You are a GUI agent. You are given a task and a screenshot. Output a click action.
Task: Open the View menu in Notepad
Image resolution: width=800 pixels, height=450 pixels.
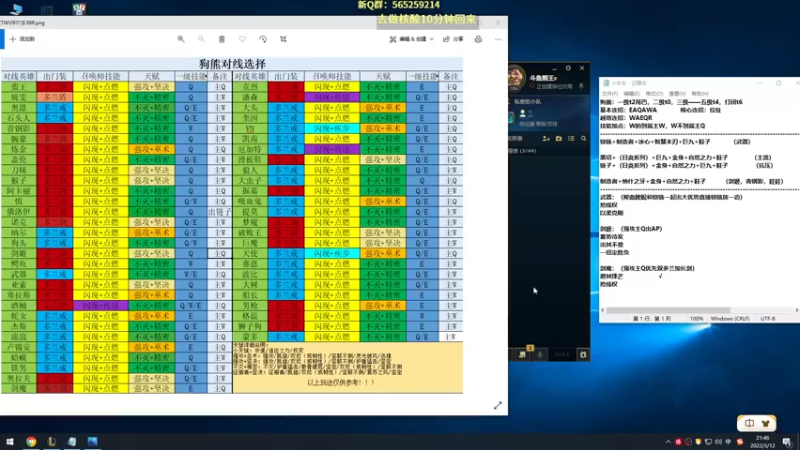coord(677,94)
